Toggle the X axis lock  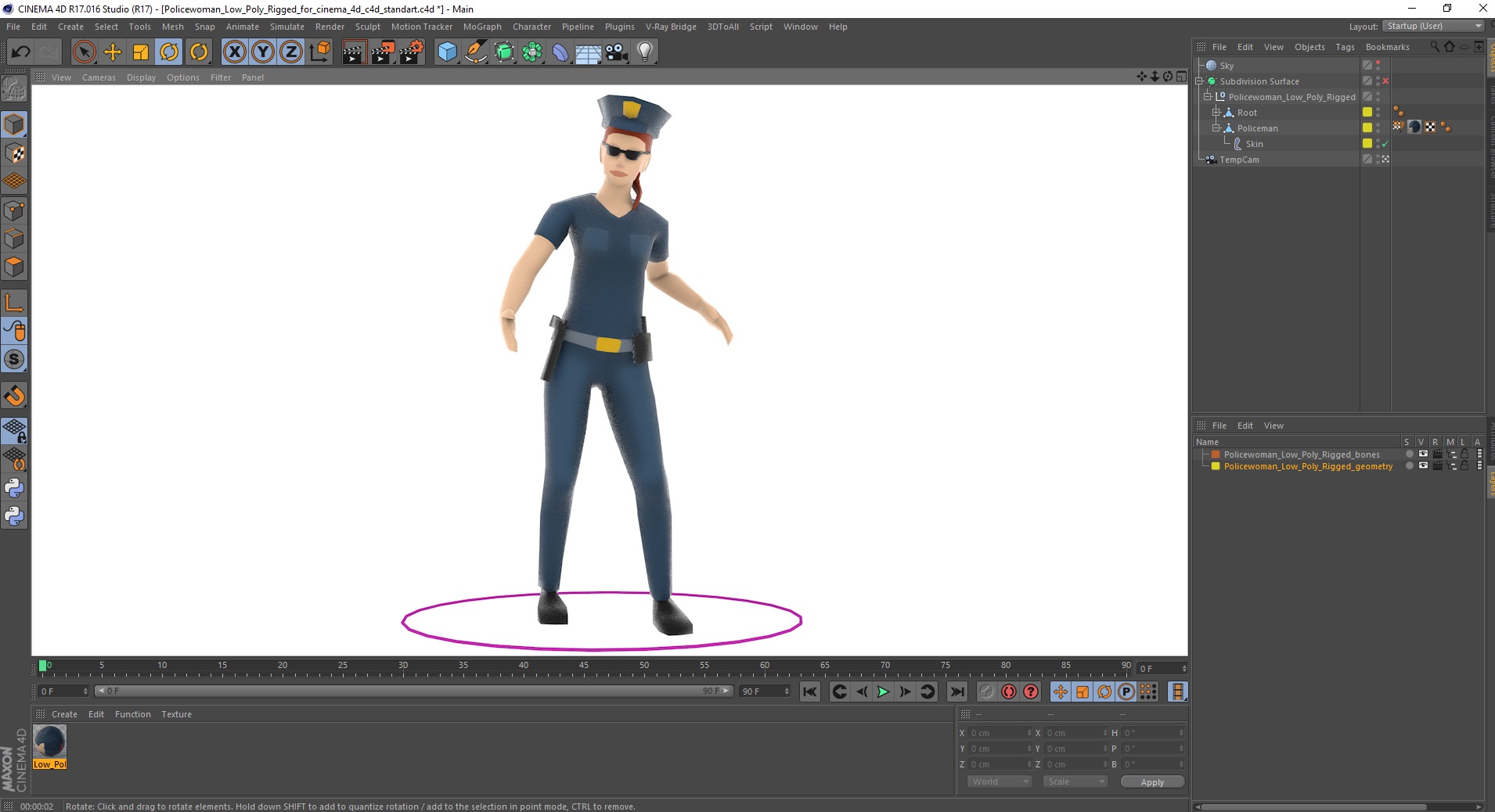(x=234, y=52)
